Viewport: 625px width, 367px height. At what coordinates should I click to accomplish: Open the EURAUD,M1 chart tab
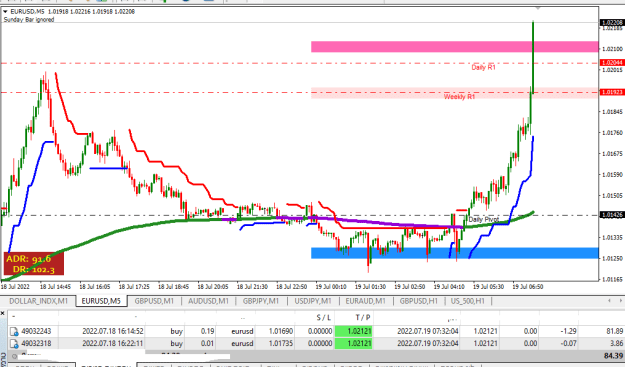pyautogui.click(x=366, y=301)
